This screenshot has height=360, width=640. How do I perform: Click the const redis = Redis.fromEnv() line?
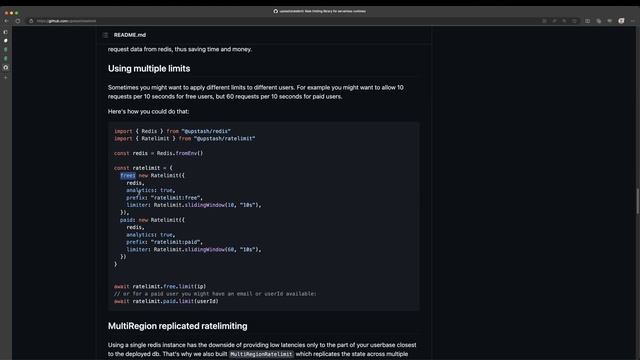click(158, 153)
